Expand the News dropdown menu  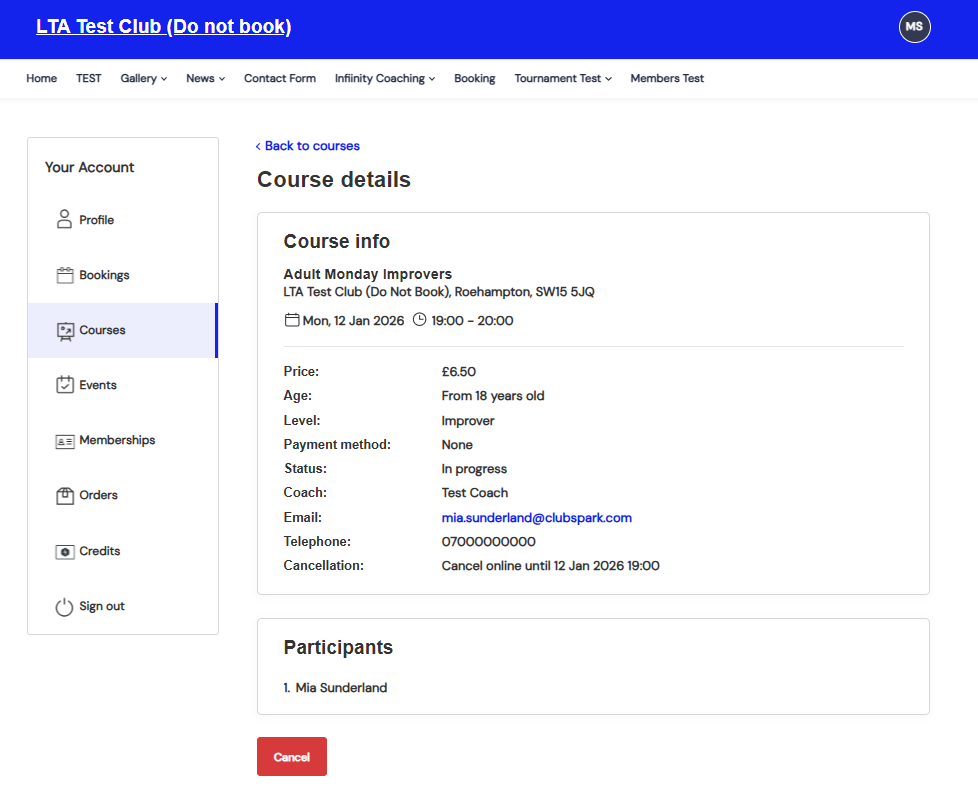click(205, 79)
